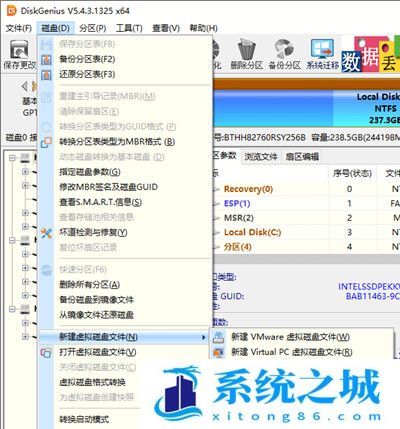This screenshot has width=400, height=429.
Task: Click the Save Changes (保存更改) toolbar icon
Action: click(x=19, y=50)
